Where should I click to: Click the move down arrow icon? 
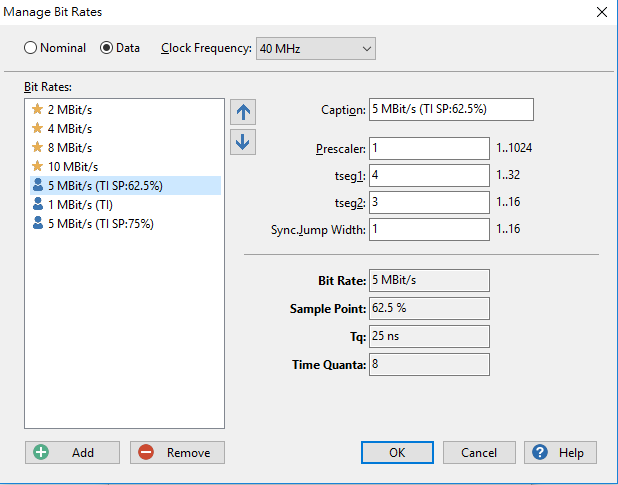point(242,141)
